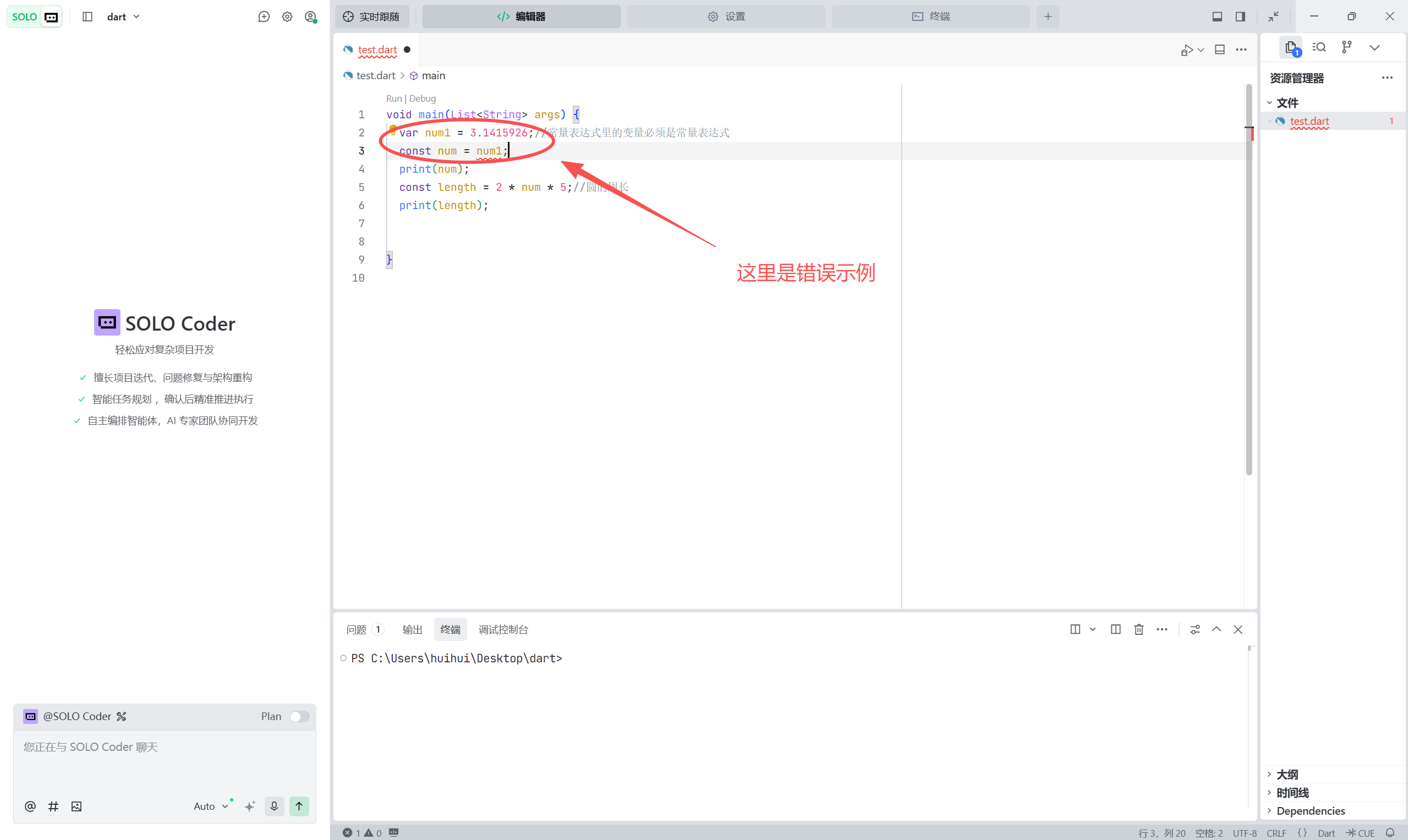Send message with the green arrow button
1408x840 pixels.
point(299,806)
